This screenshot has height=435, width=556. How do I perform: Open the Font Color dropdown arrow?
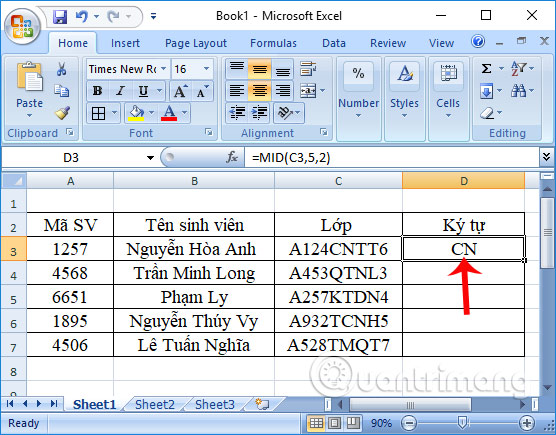coord(184,113)
